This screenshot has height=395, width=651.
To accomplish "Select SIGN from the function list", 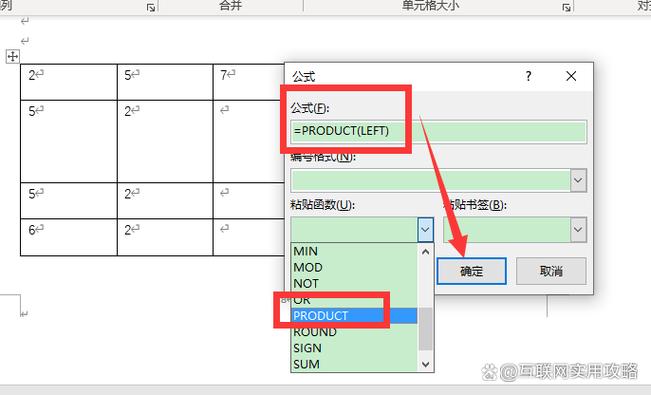I will [355, 348].
